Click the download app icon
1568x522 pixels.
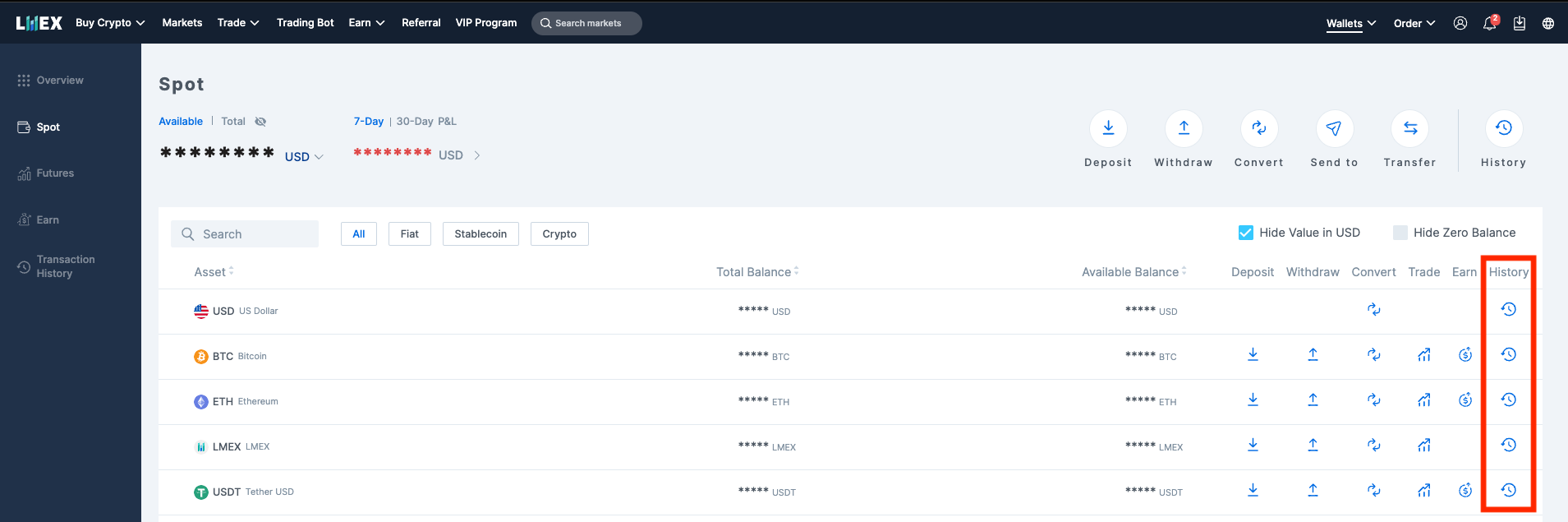pos(1520,23)
